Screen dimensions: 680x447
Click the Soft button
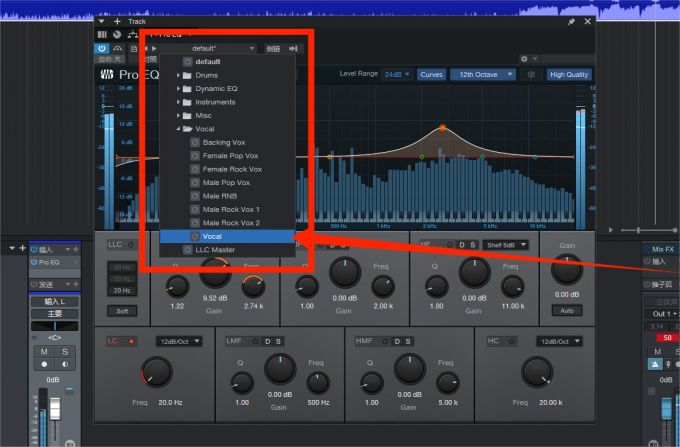click(122, 311)
